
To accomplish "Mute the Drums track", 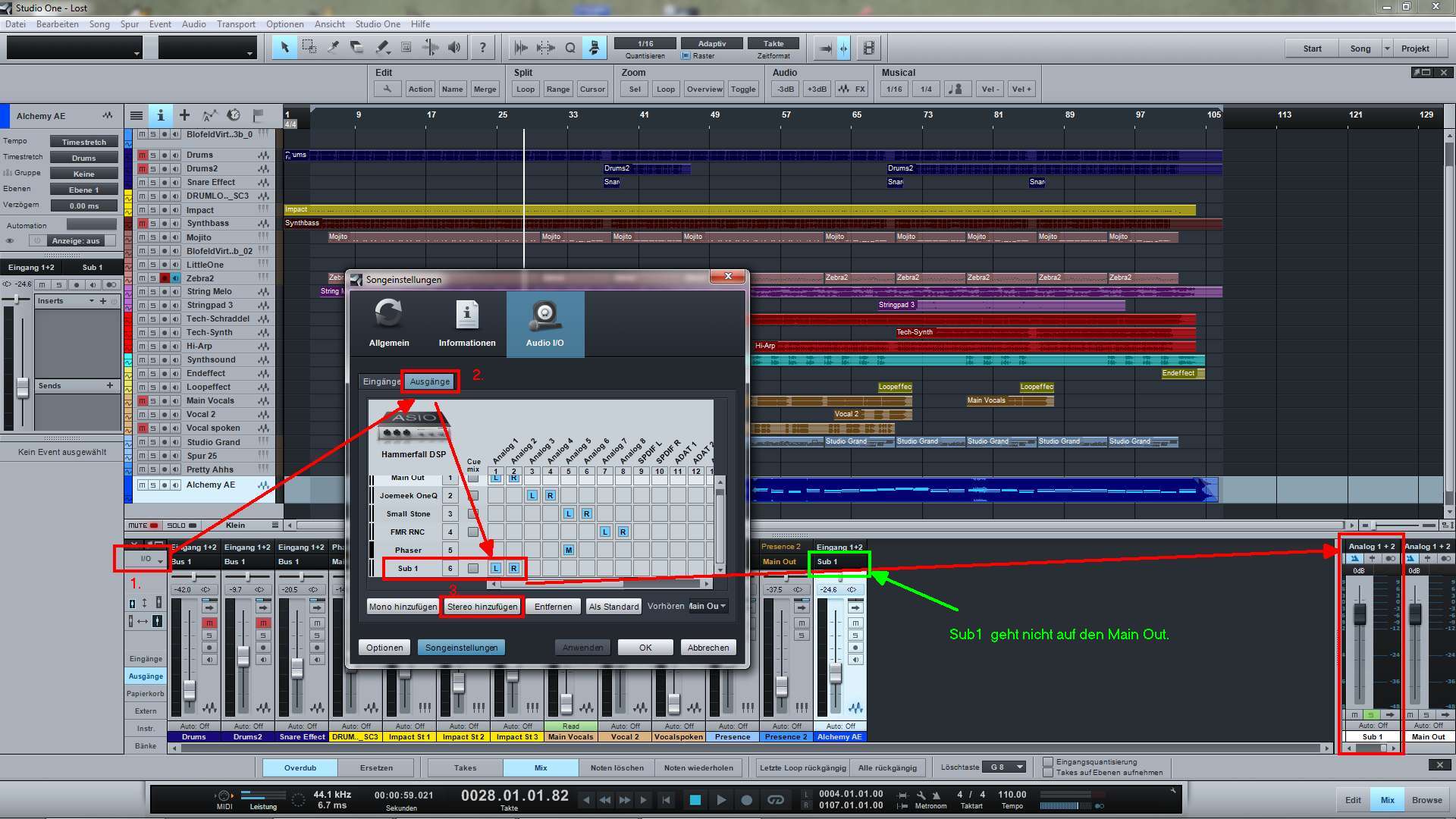I will coord(142,155).
